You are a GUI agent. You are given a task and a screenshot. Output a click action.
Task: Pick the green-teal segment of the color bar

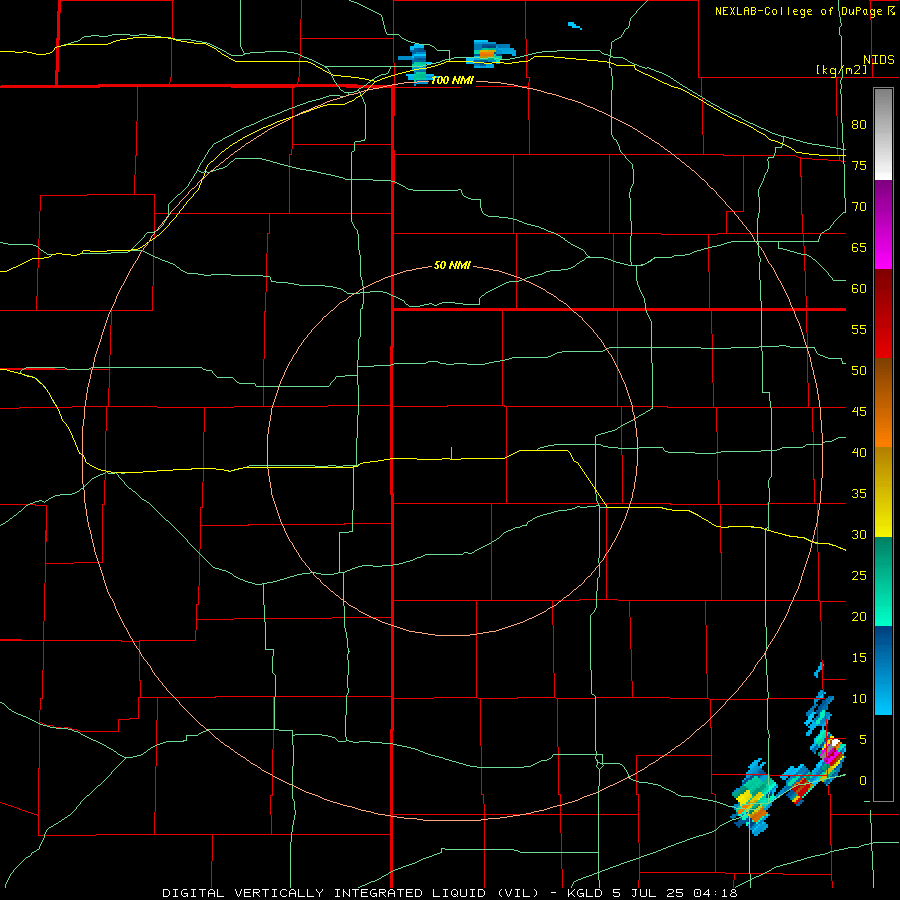tap(883, 581)
